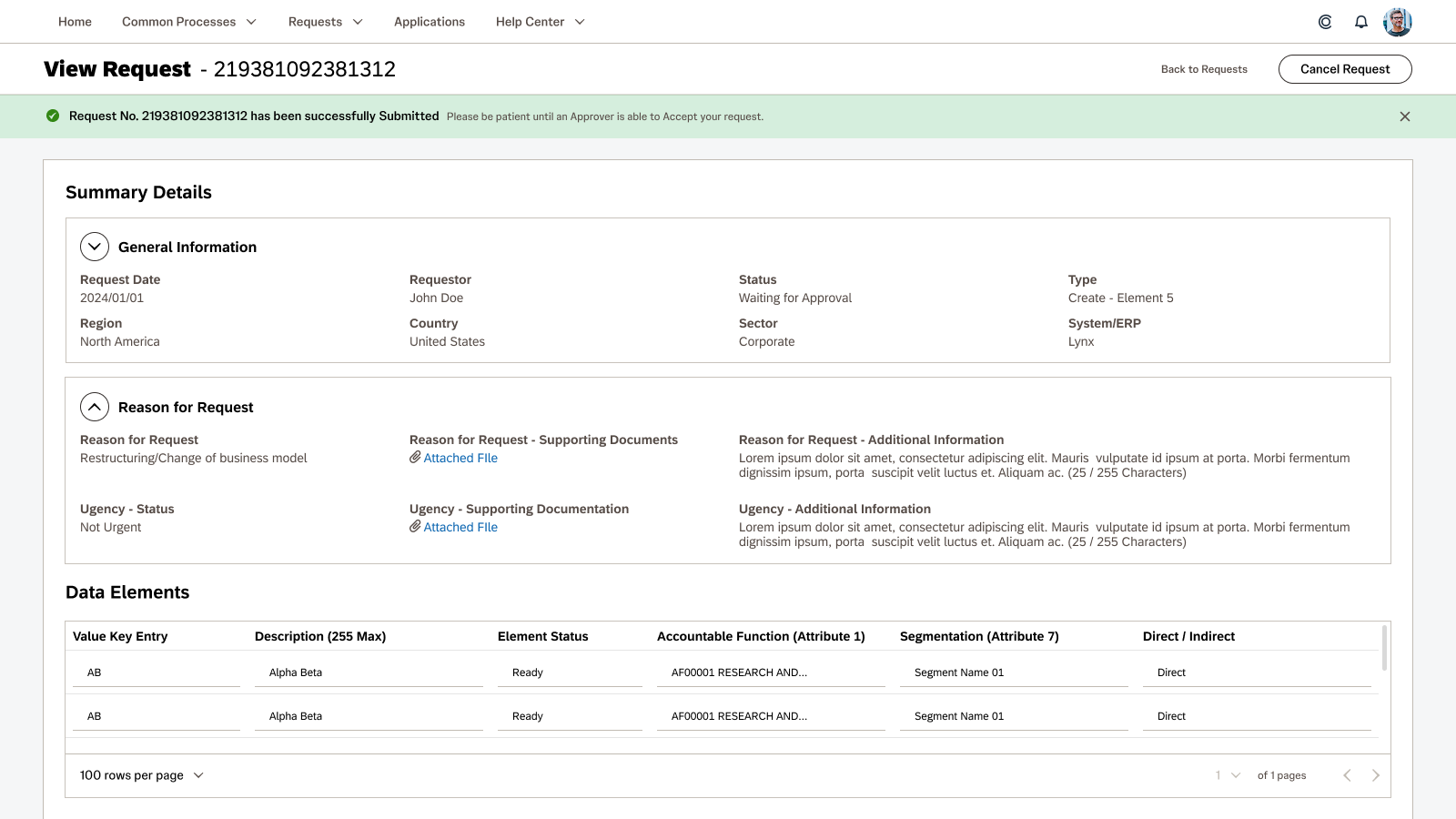The image size is (1456, 819).
Task: Open the Supporting Documents Attached File link
Action: pos(460,458)
